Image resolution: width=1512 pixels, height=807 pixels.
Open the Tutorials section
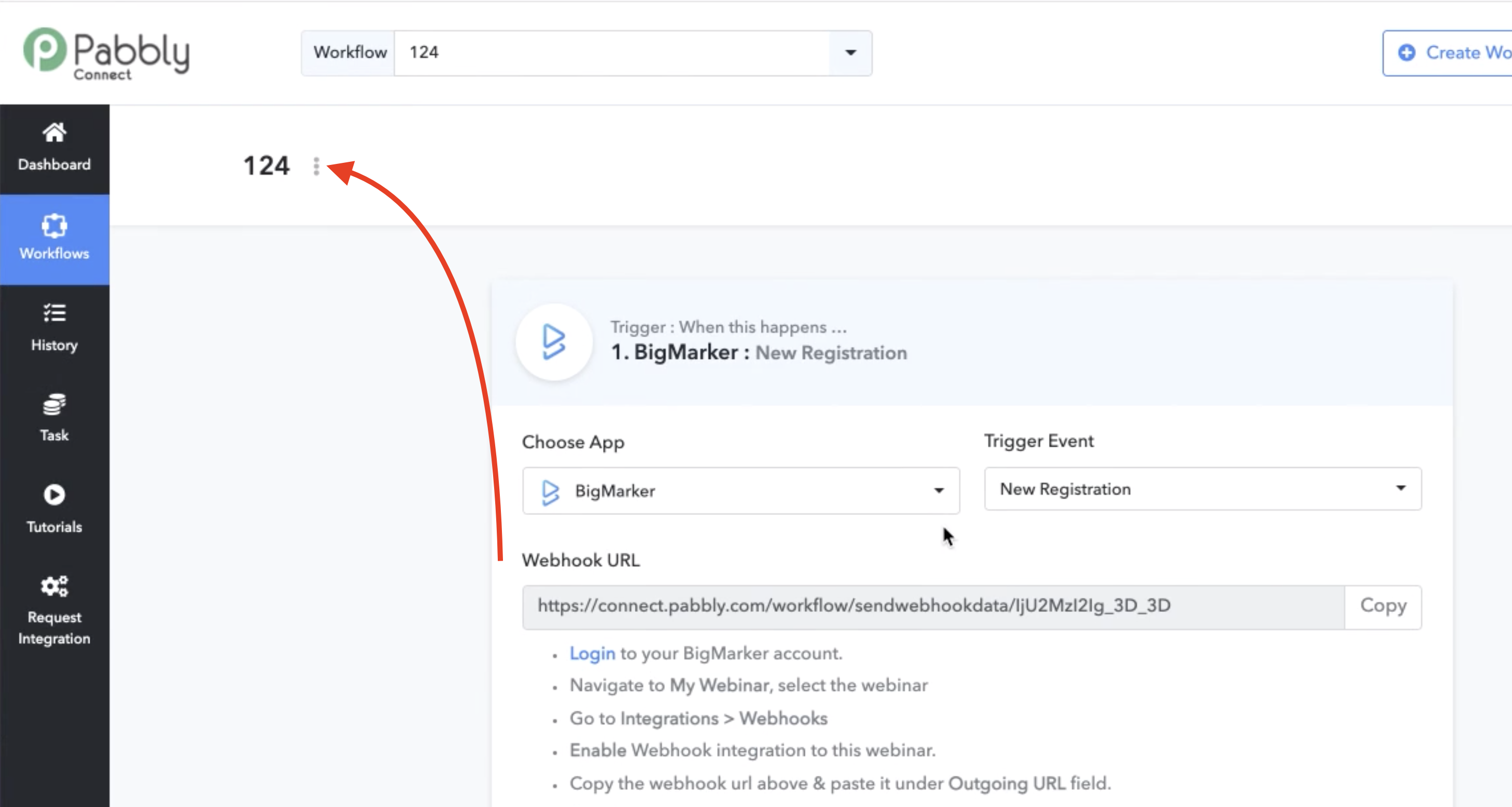[54, 509]
